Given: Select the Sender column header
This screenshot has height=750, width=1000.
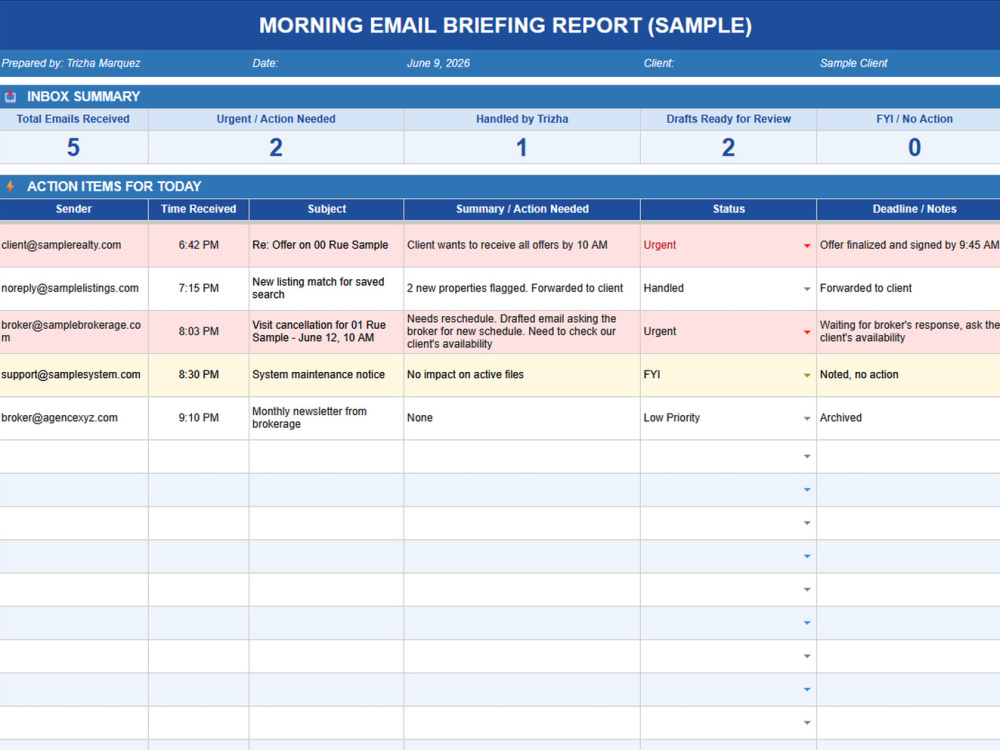Looking at the screenshot, I should coord(74,209).
